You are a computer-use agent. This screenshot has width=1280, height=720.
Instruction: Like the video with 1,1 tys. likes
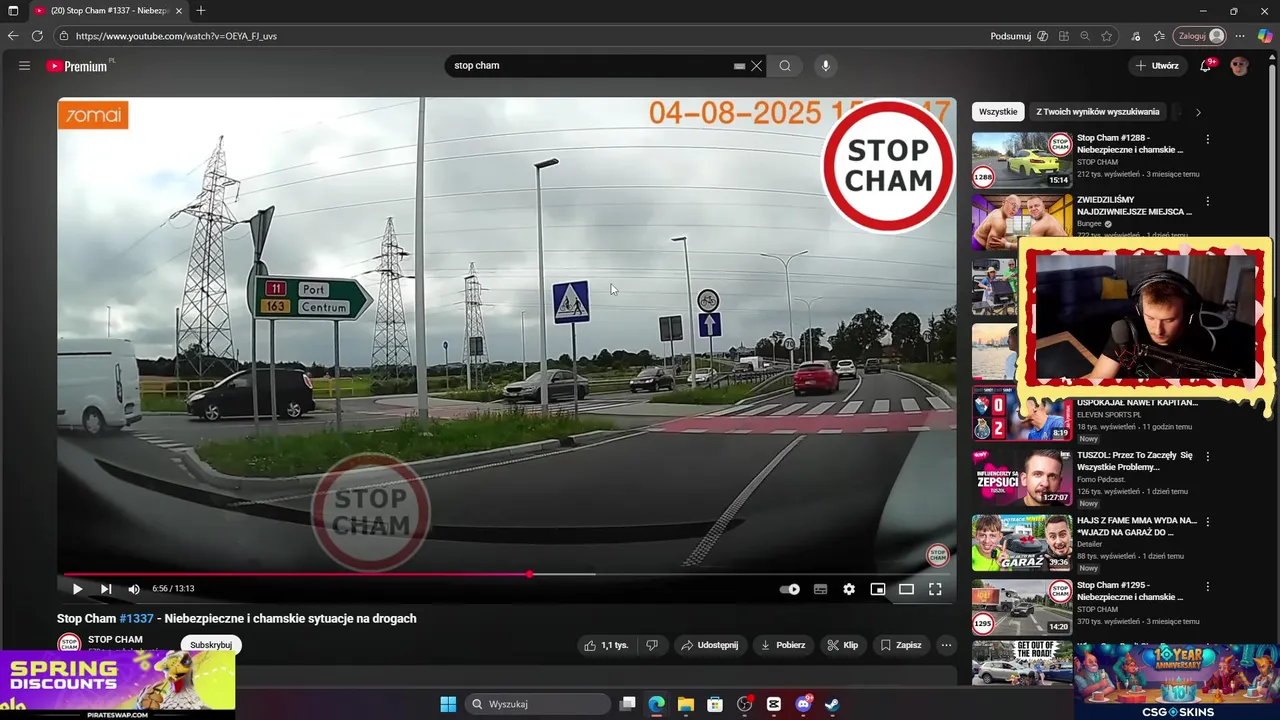coord(607,645)
